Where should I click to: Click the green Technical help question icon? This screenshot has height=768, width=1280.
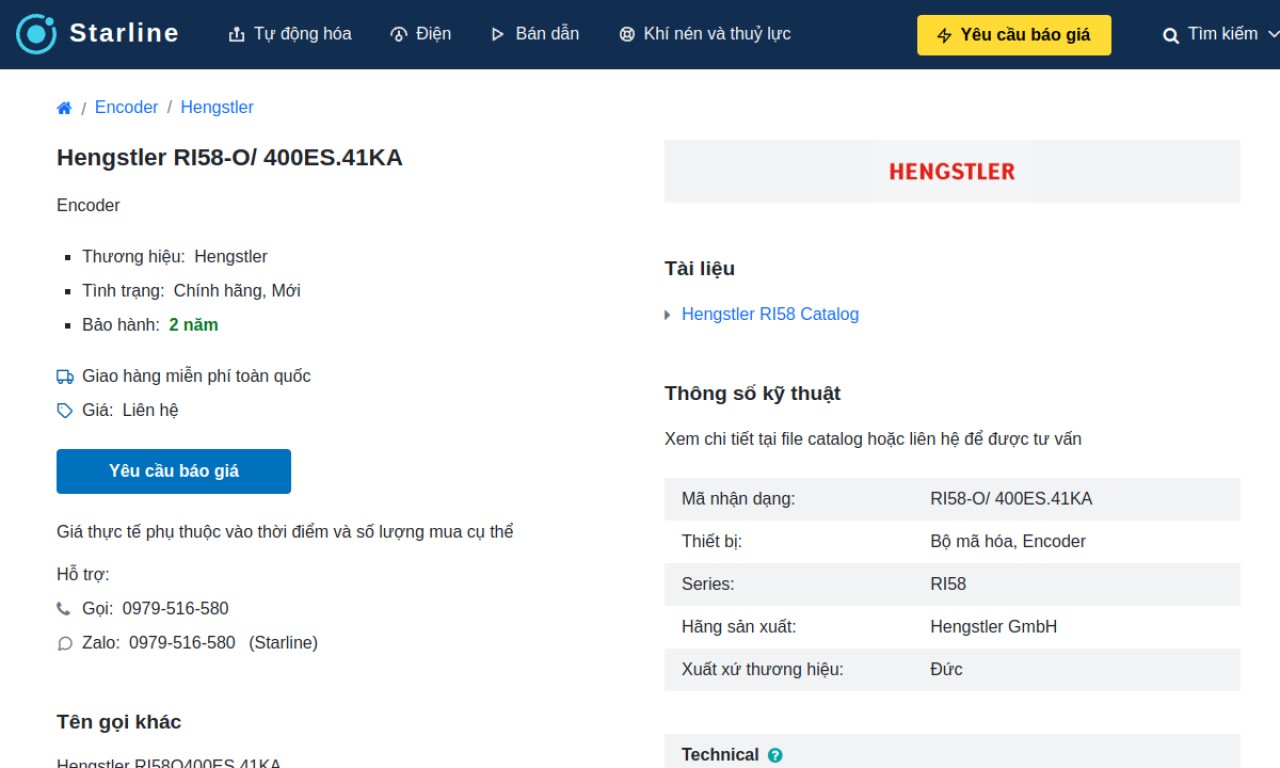[x=775, y=755]
